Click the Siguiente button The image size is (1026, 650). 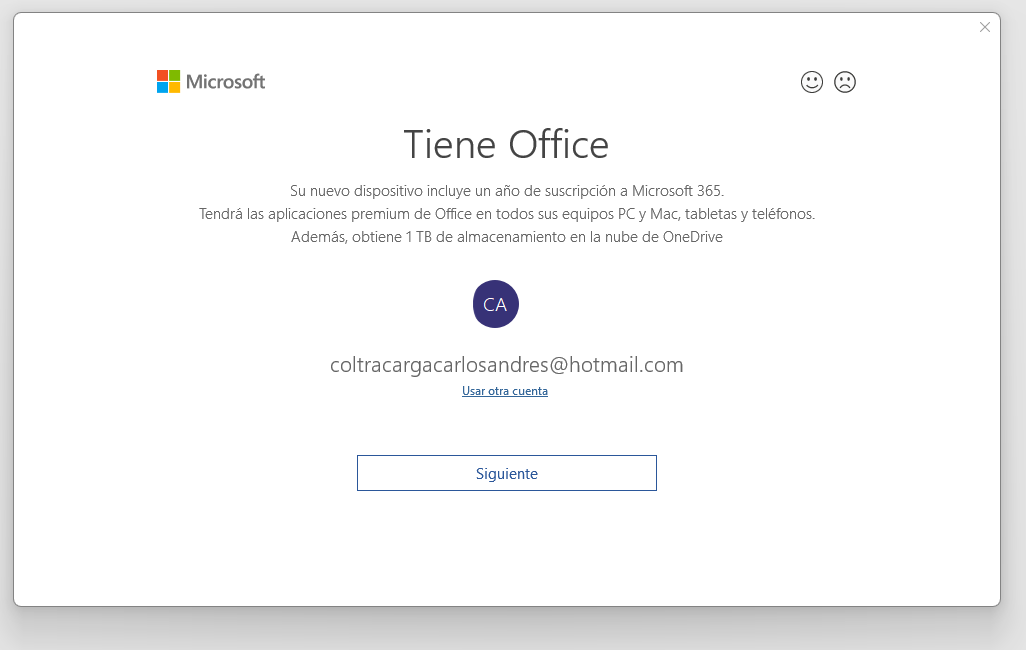click(x=506, y=473)
